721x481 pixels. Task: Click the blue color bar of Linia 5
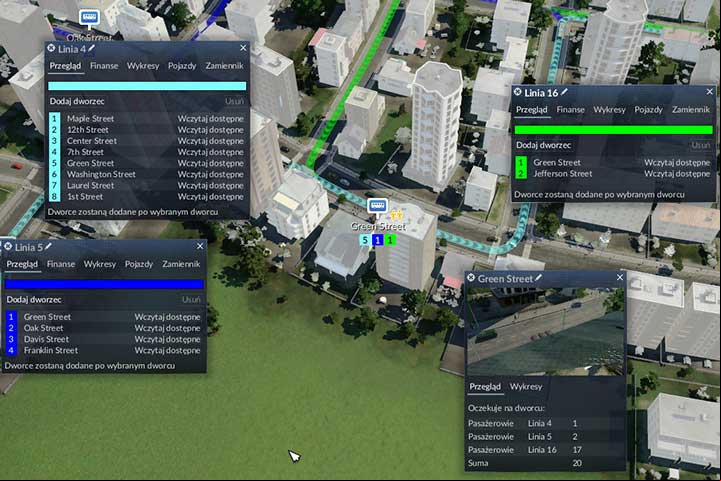104,284
